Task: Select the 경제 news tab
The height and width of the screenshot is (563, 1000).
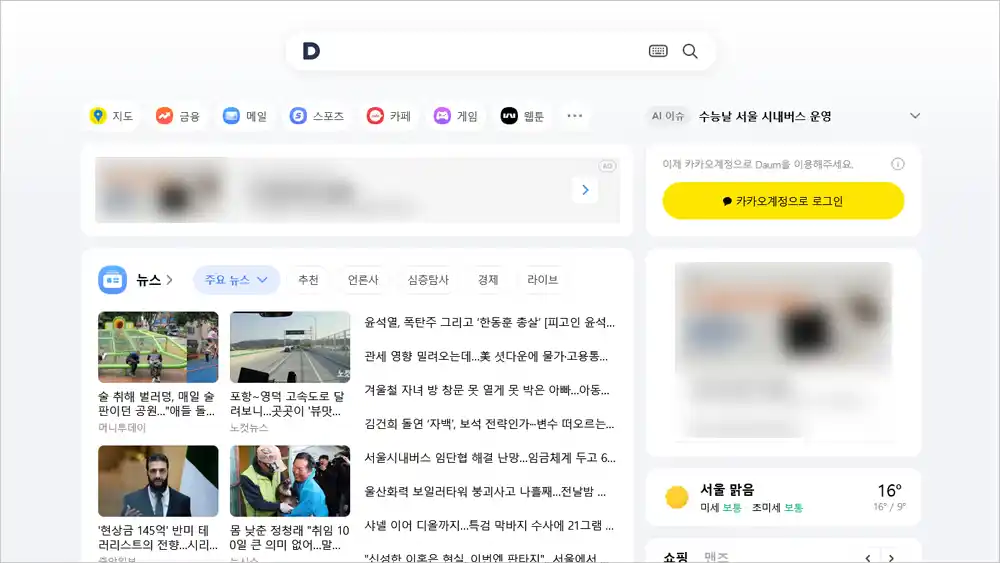Action: pyautogui.click(x=488, y=280)
